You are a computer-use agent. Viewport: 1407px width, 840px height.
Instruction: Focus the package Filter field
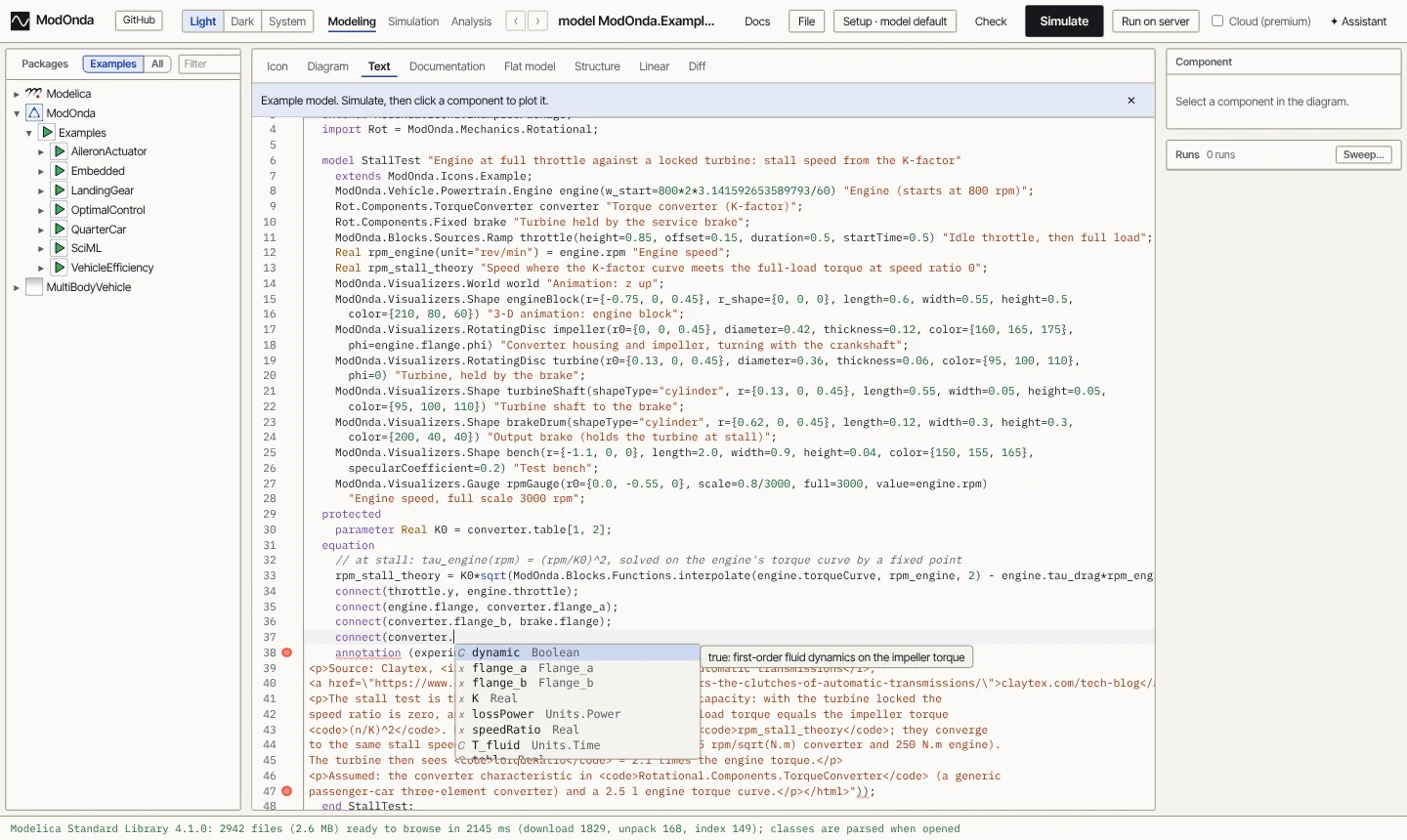(208, 64)
